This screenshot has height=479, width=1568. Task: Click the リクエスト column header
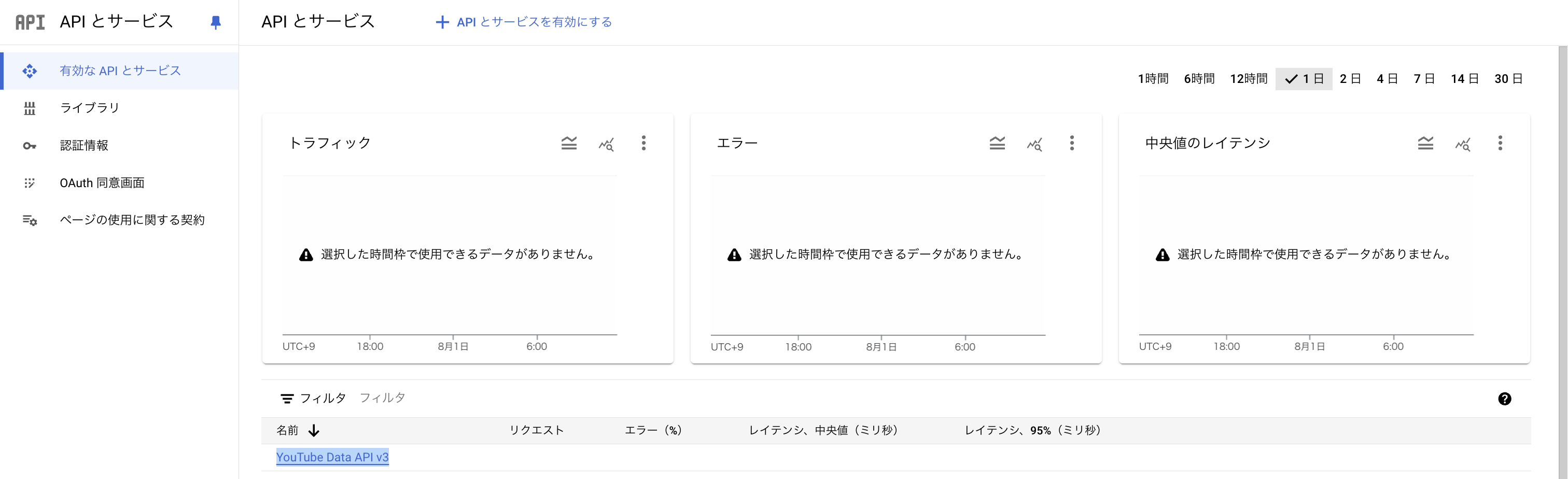[536, 431]
